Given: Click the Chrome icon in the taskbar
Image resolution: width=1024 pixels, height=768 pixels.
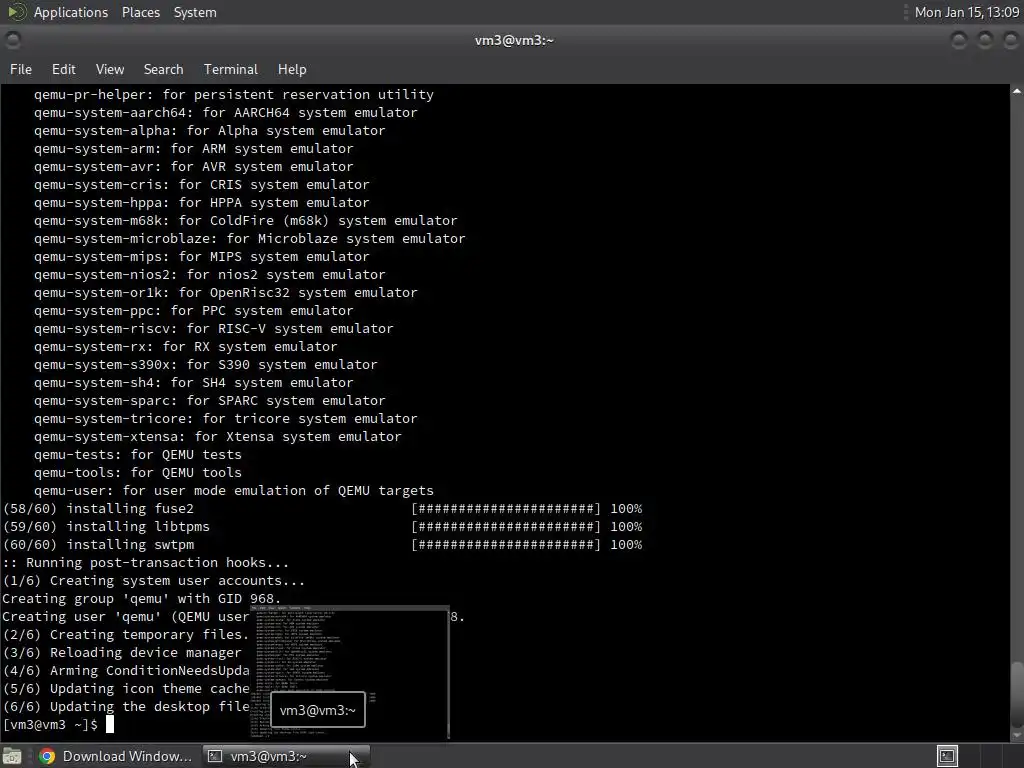Looking at the screenshot, I should coord(47,756).
